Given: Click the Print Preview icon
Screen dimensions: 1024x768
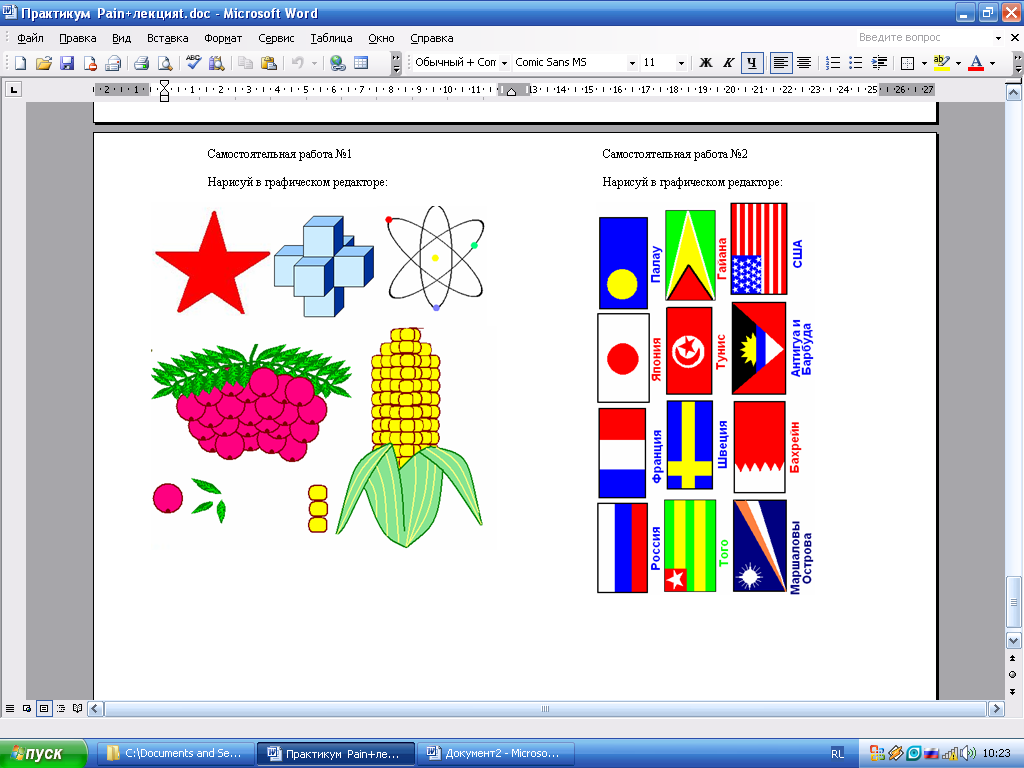Looking at the screenshot, I should click(x=165, y=63).
